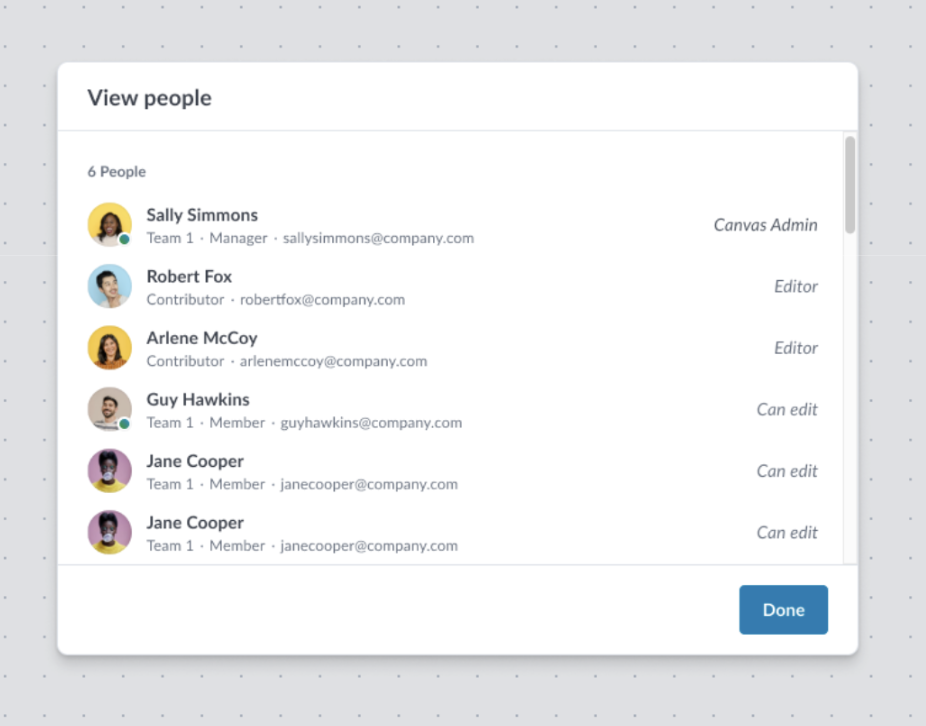The width and height of the screenshot is (926, 726).
Task: Click arlenemccoy@company.com email address
Action: 333,361
